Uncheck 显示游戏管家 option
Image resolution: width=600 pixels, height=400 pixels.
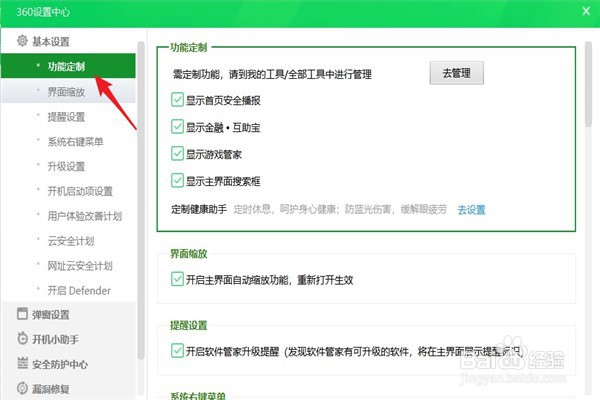(177, 153)
